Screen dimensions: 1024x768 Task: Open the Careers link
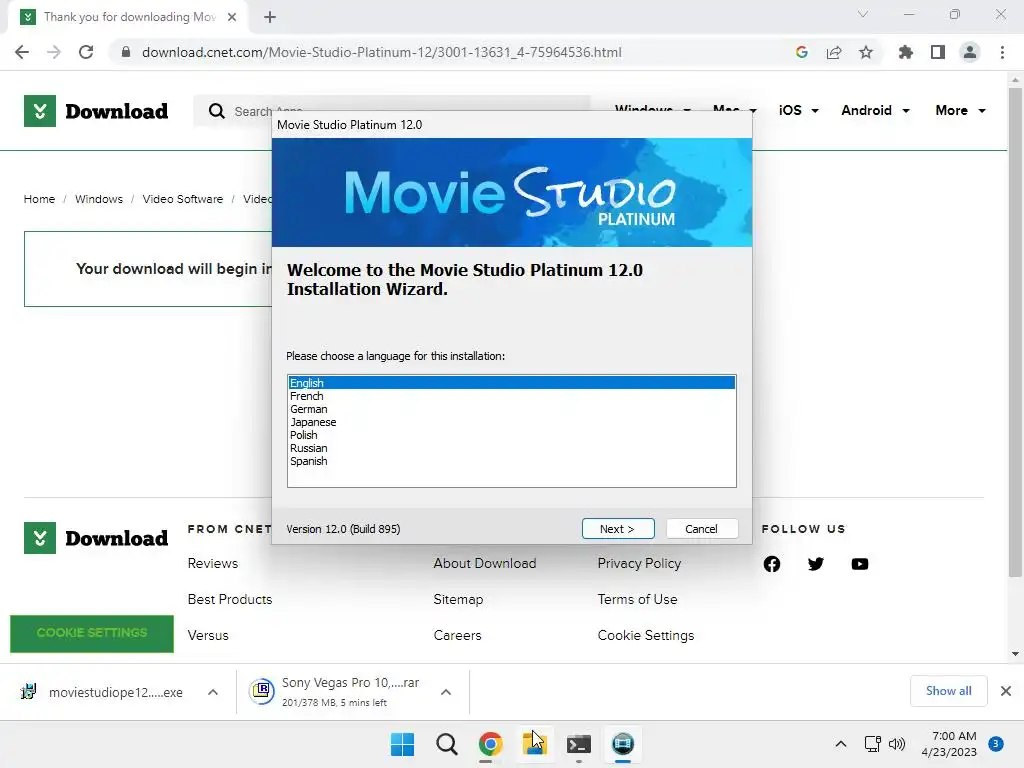tap(457, 635)
